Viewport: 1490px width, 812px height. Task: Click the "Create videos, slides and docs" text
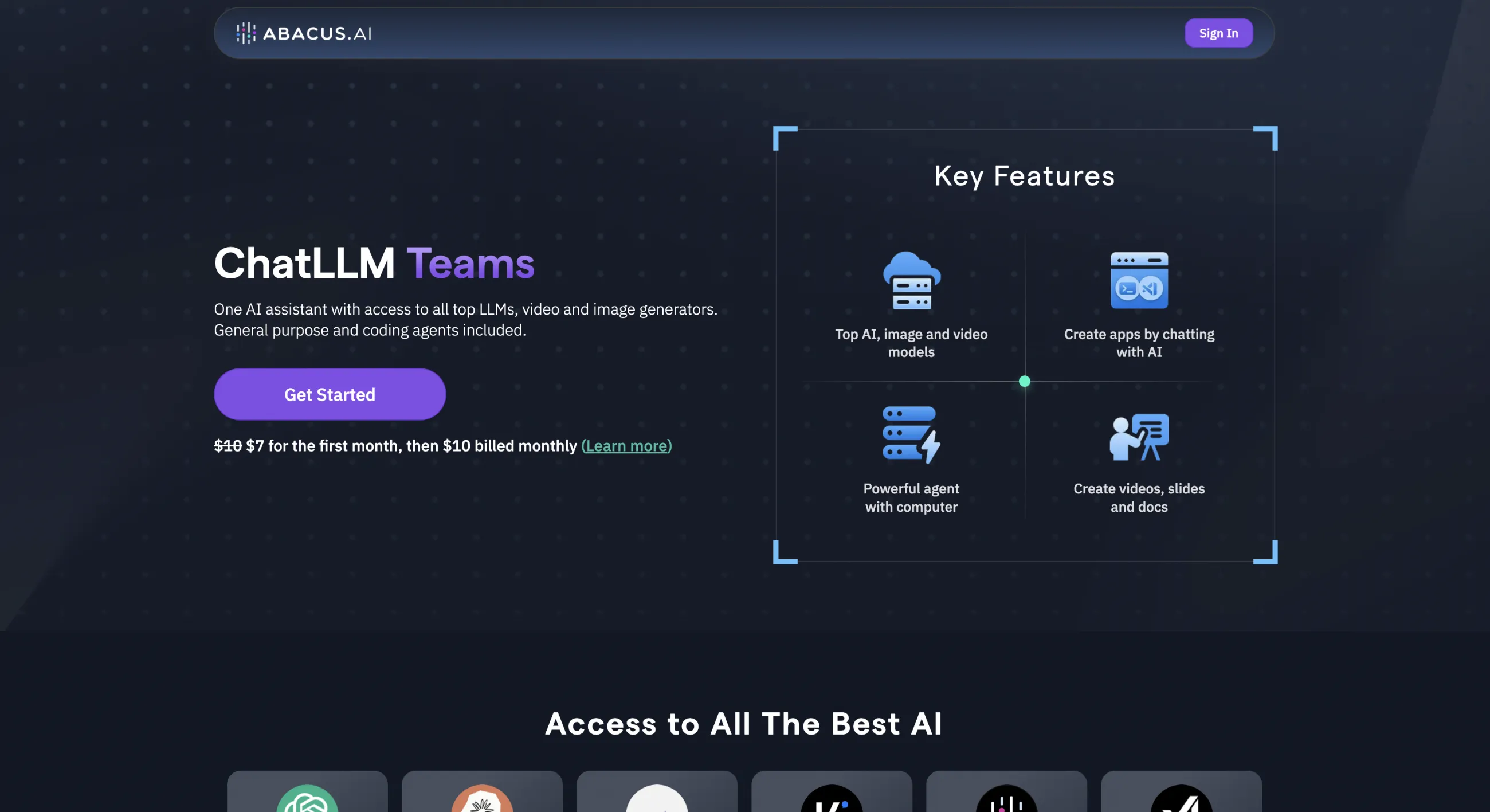pos(1139,498)
